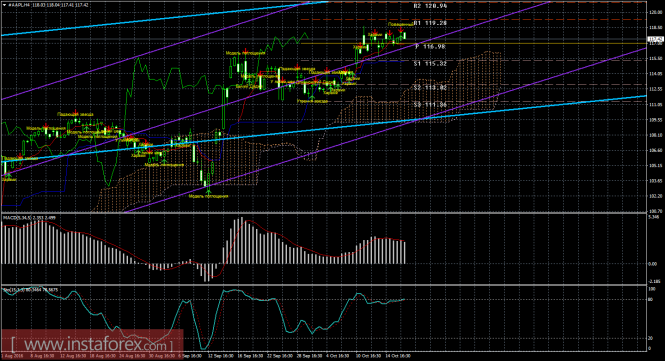Image resolution: width=665 pixels, height=361 pixels.
Task: Select the S2 113.02 support label
Action: coord(430,87)
